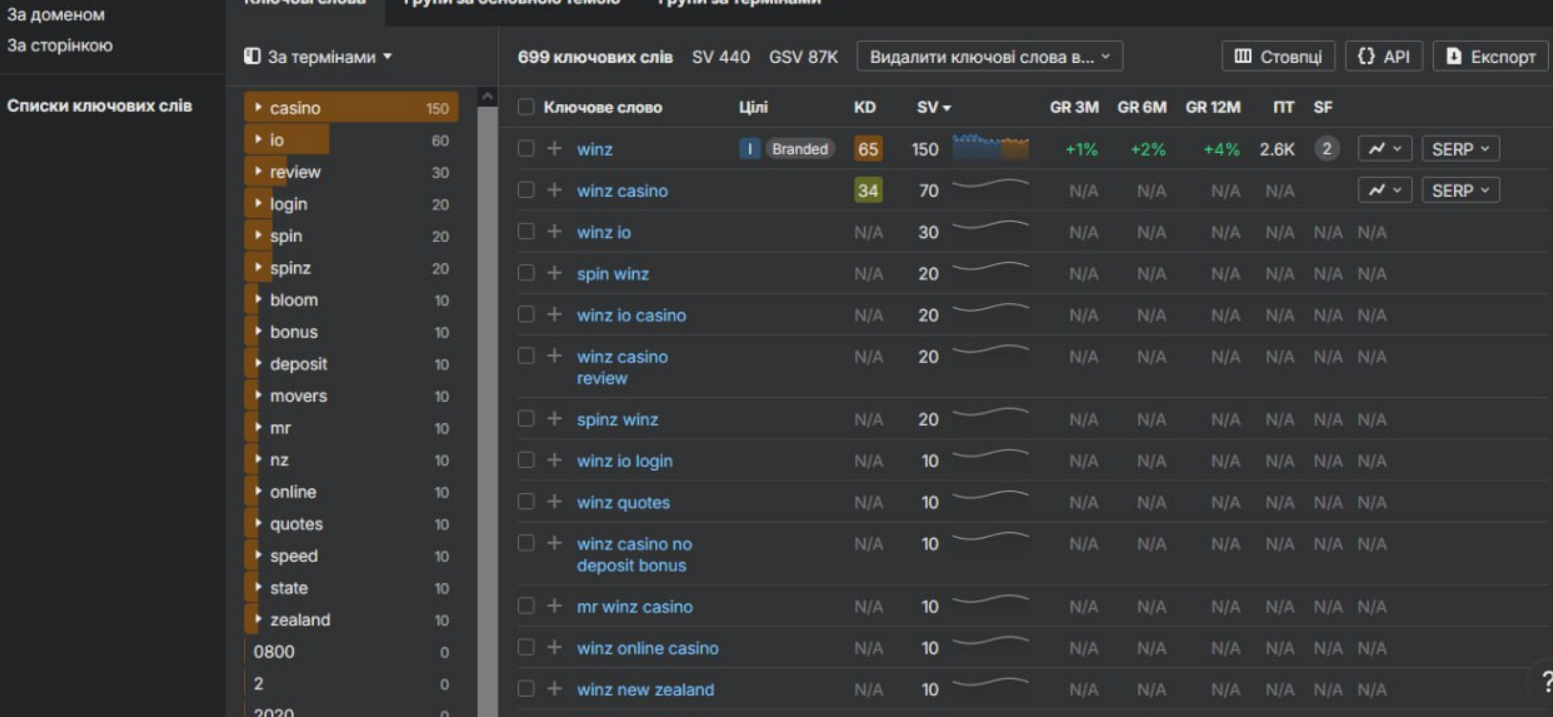
Task: Sort table by SV column
Action: tap(934, 107)
